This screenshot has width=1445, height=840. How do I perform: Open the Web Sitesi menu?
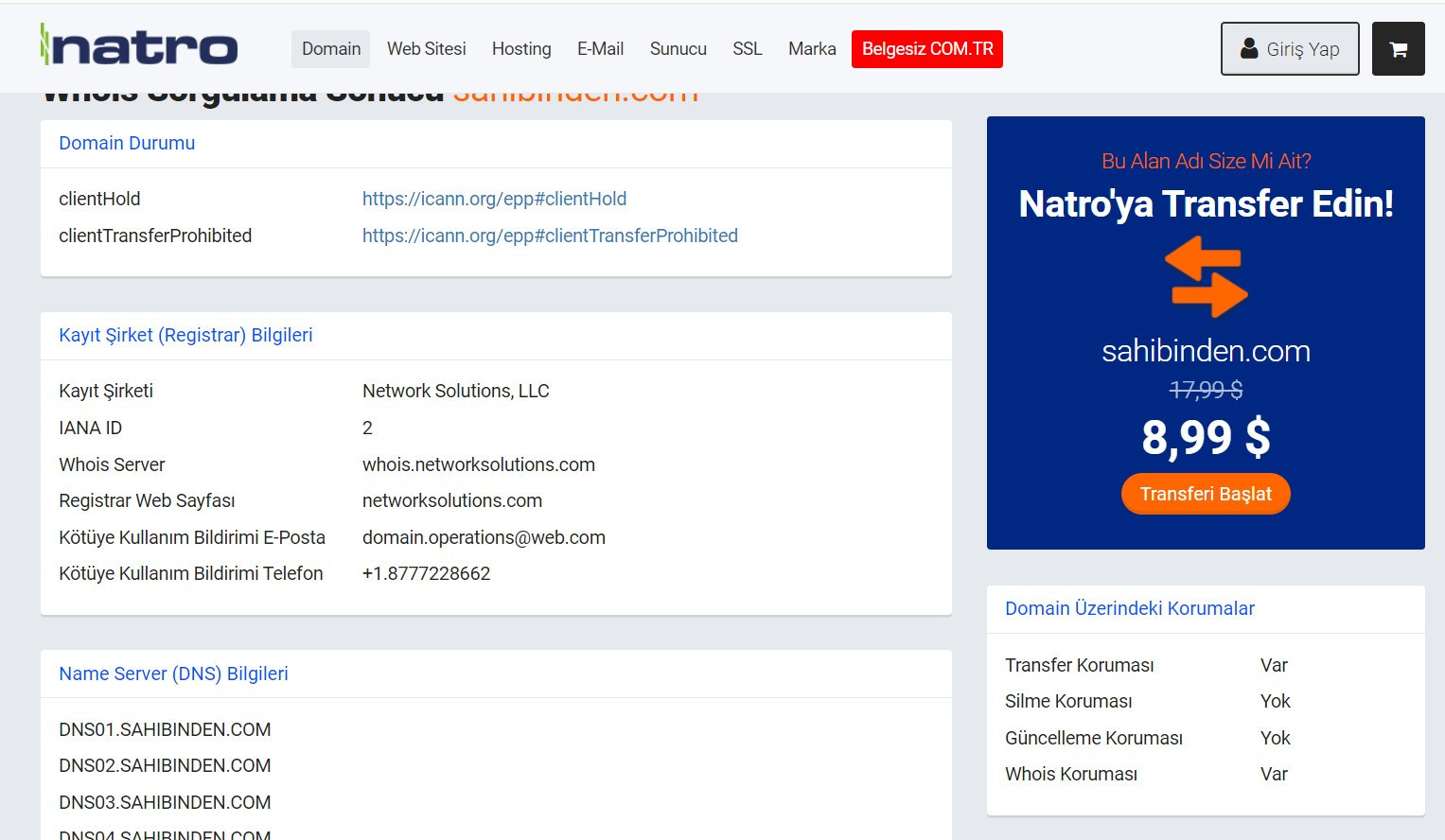coord(427,49)
